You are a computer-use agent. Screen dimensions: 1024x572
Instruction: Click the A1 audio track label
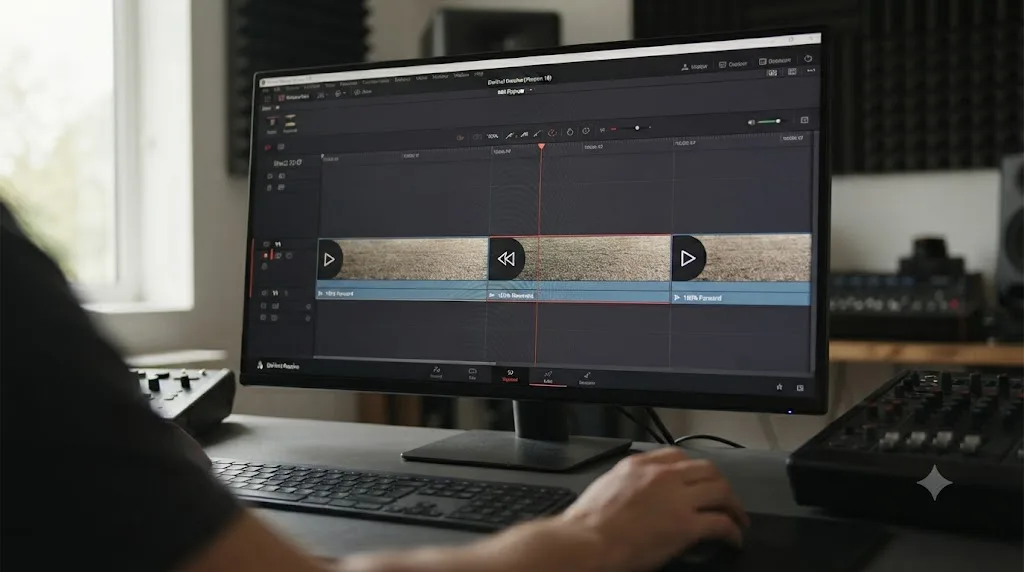coord(276,293)
